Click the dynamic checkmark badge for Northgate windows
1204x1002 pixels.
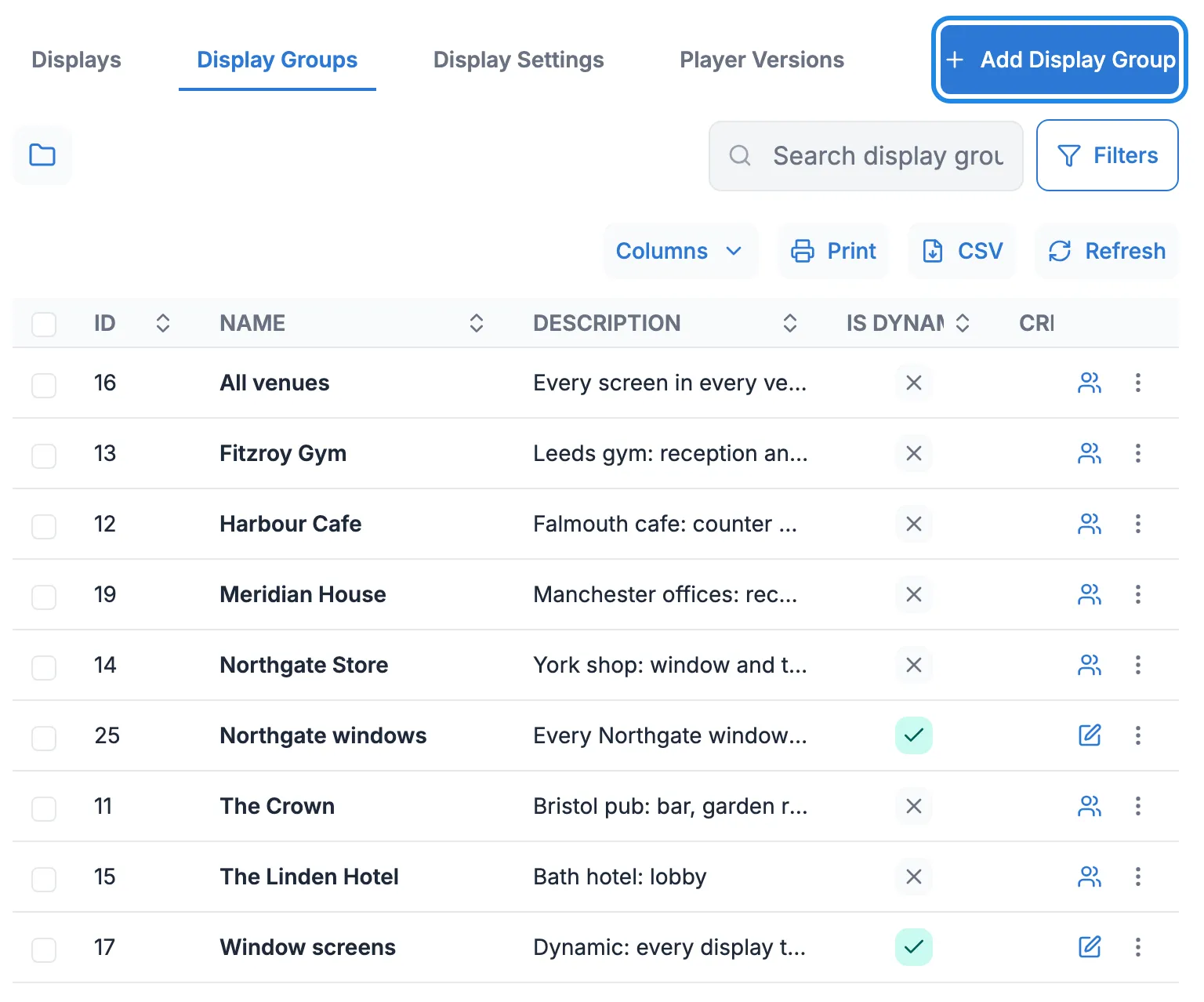pyautogui.click(x=914, y=735)
